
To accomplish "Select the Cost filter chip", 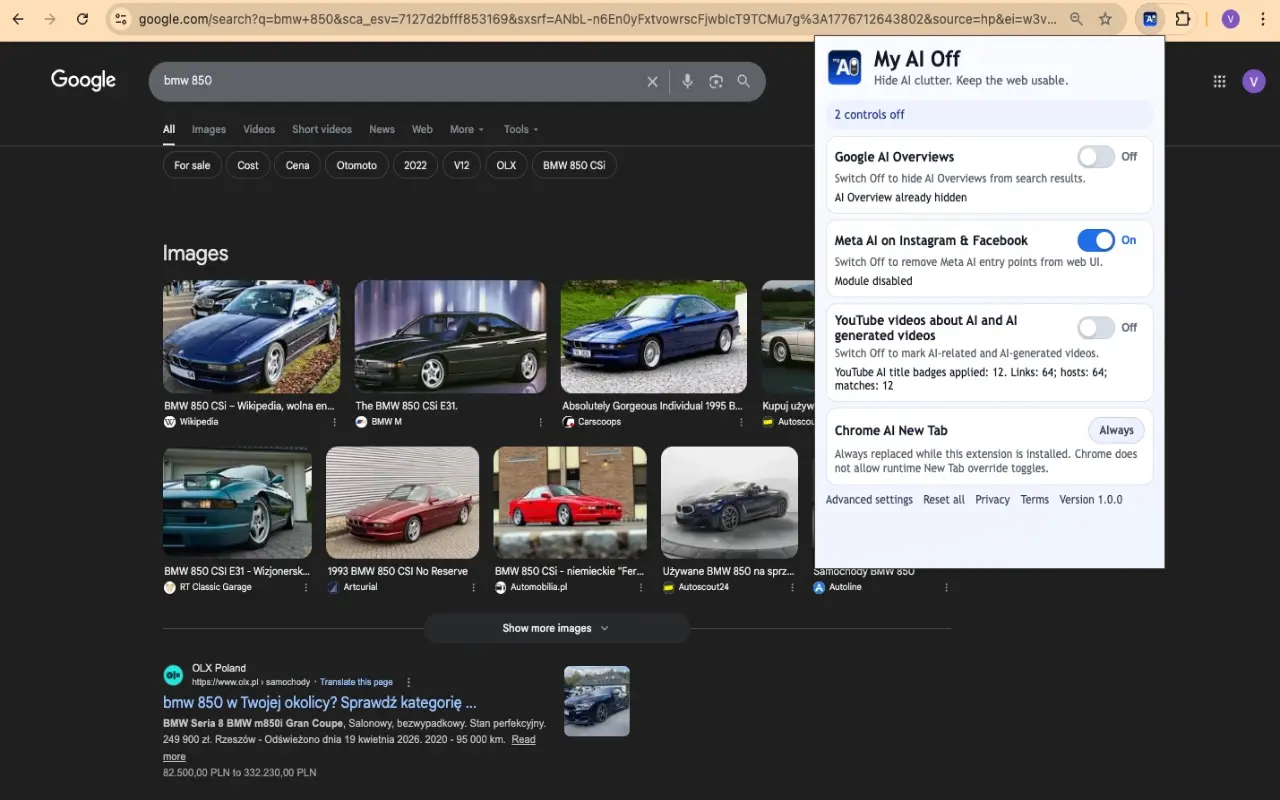I will tap(248, 165).
